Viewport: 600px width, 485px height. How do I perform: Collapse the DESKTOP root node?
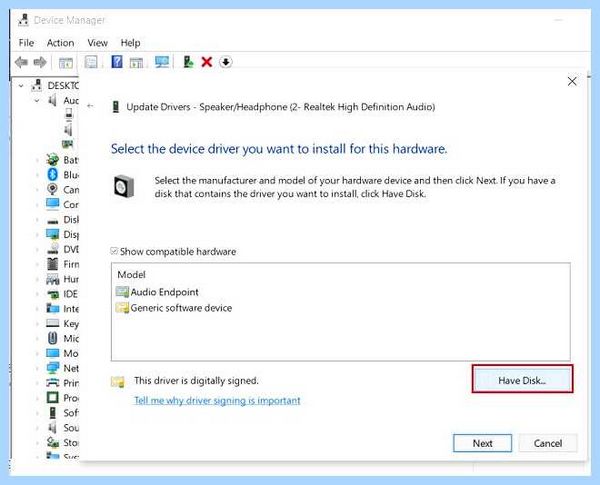click(x=21, y=86)
